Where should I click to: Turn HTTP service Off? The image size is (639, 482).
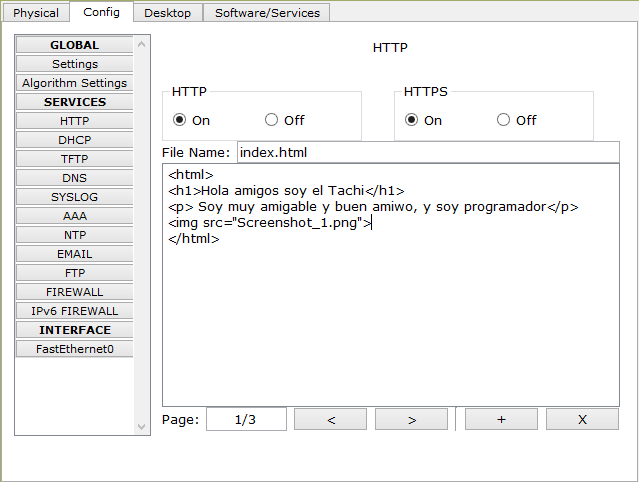coord(271,120)
